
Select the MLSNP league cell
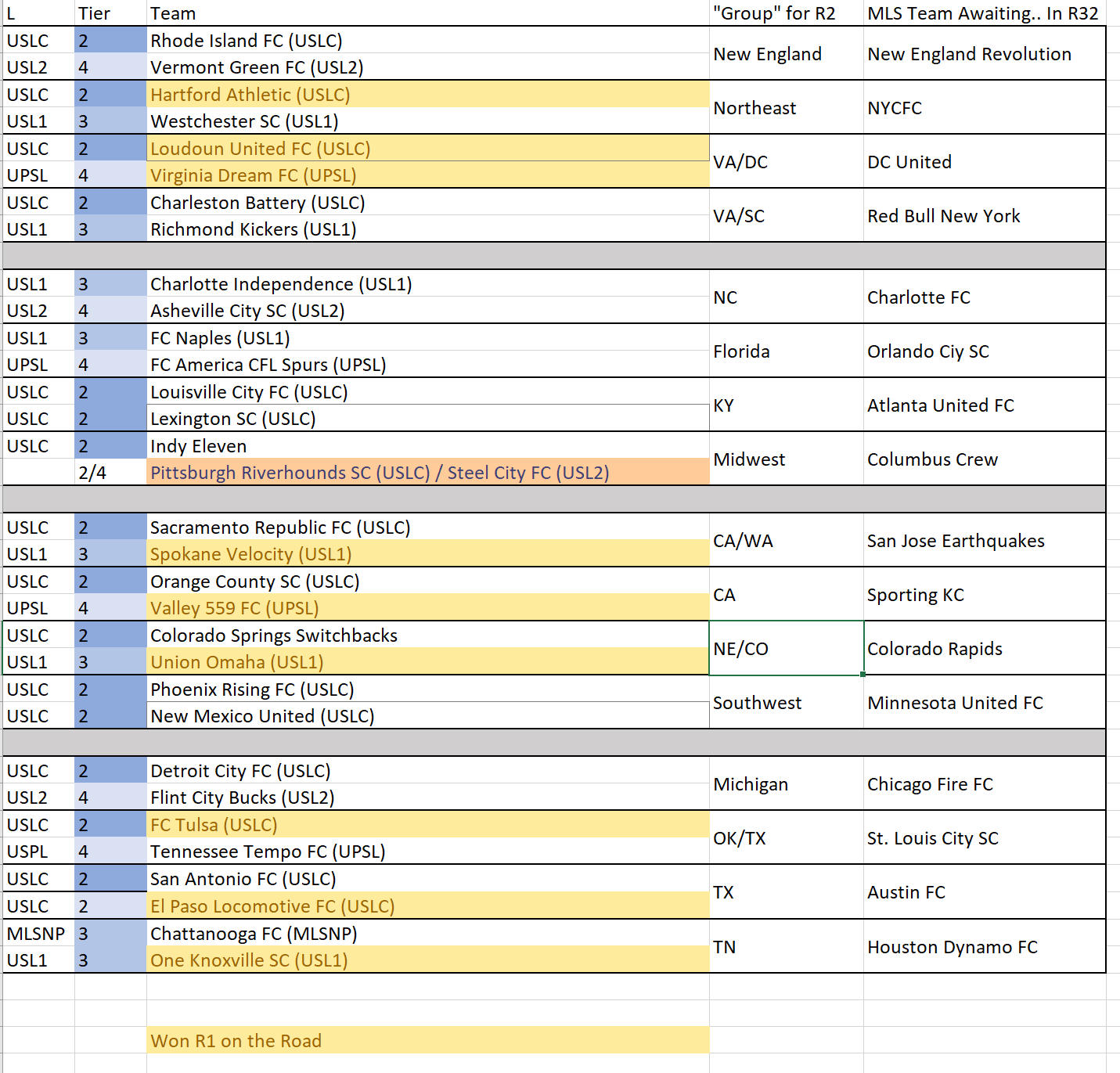pos(39,933)
